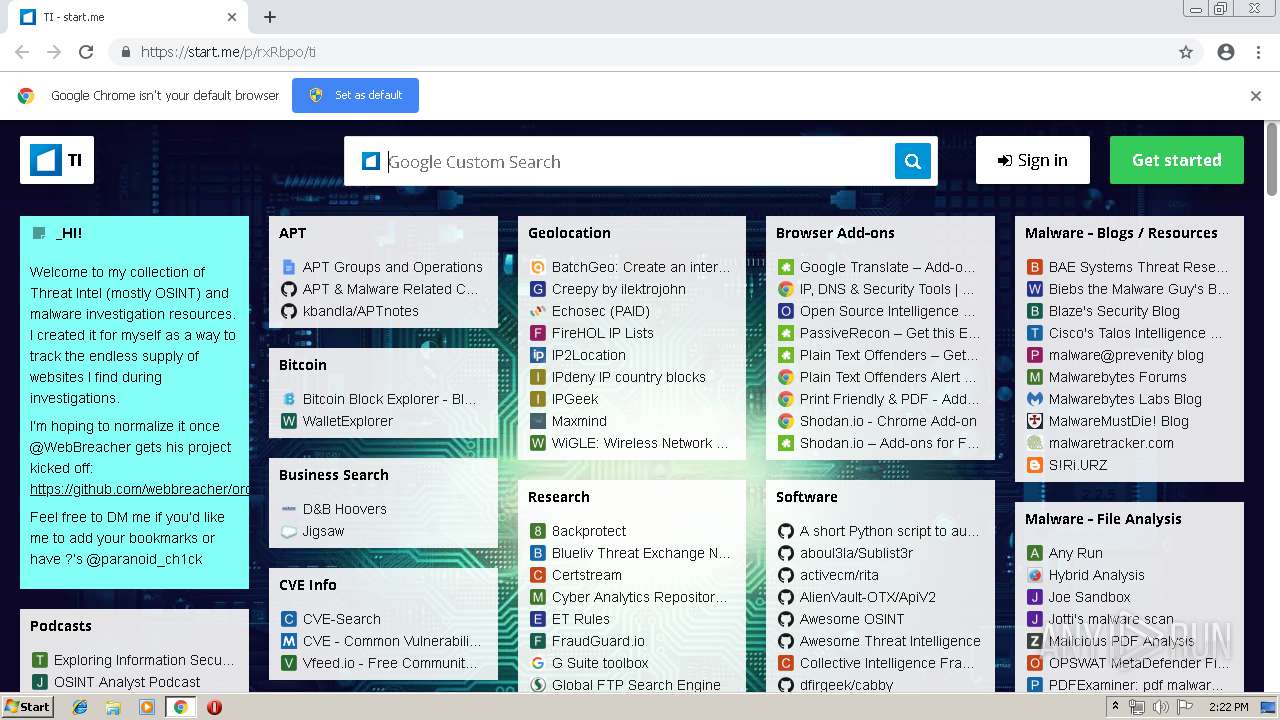
Task: Click the Chrome icon beside Shodan.io Chrome Add-on
Action: coord(786,421)
